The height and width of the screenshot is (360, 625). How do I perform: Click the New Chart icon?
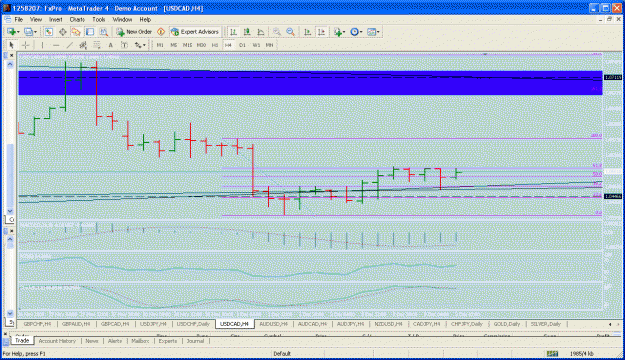11,32
